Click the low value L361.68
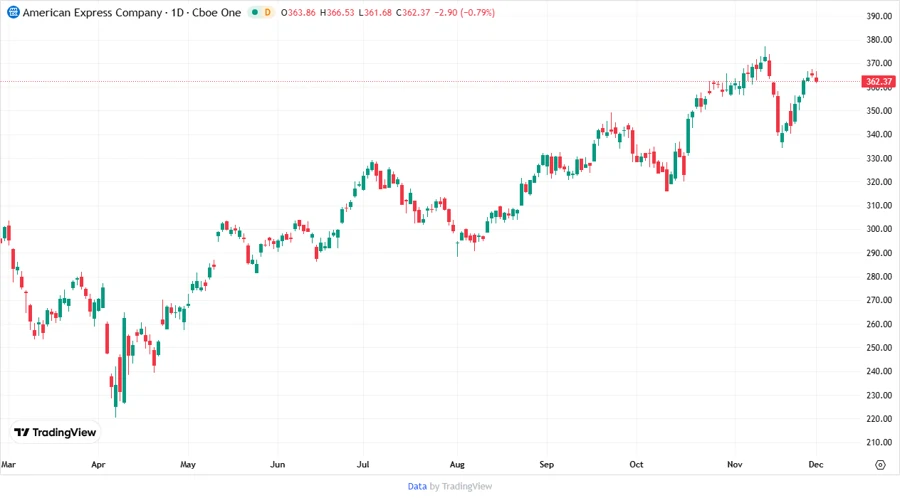Image resolution: width=900 pixels, height=498 pixels. (375, 13)
